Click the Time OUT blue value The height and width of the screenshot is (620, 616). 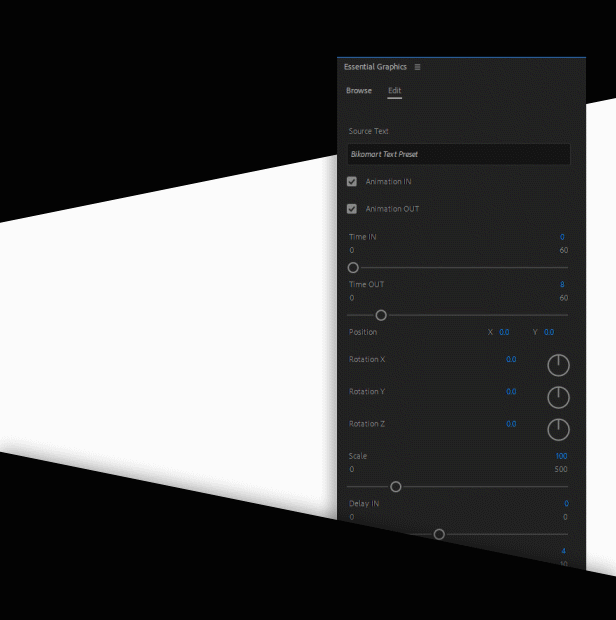click(563, 285)
